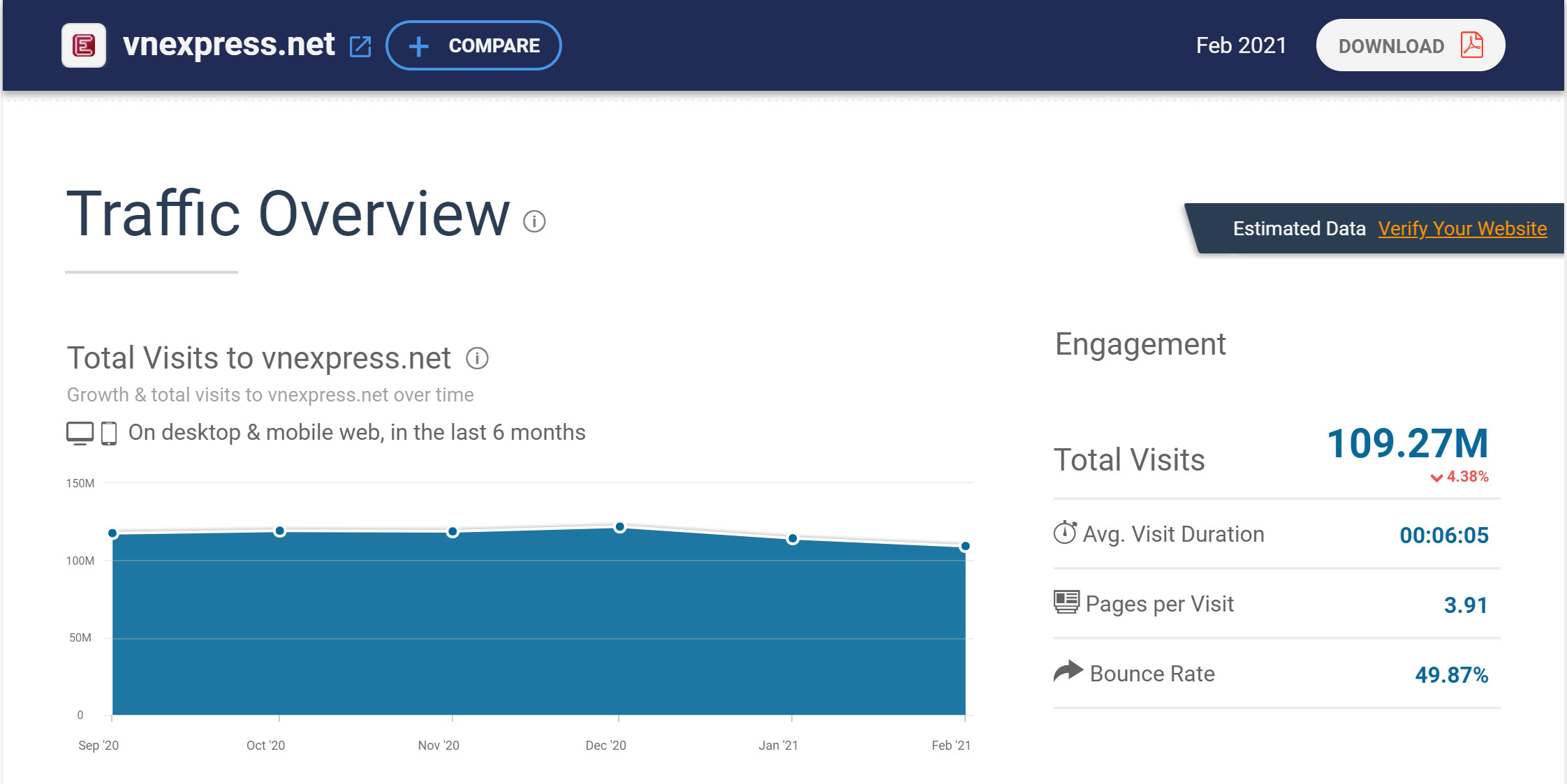Click the 0 y-axis label
The width and height of the screenshot is (1567, 784).
tap(80, 715)
